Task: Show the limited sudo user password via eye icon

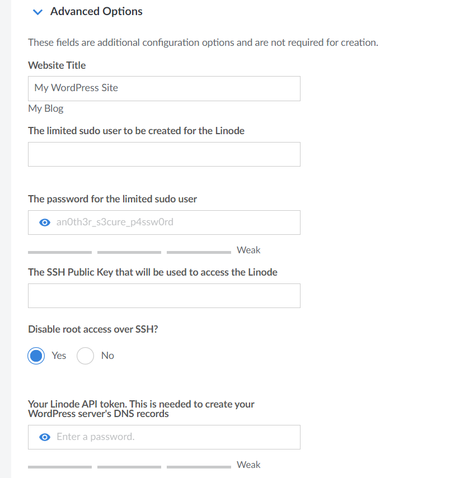Action: pos(45,222)
